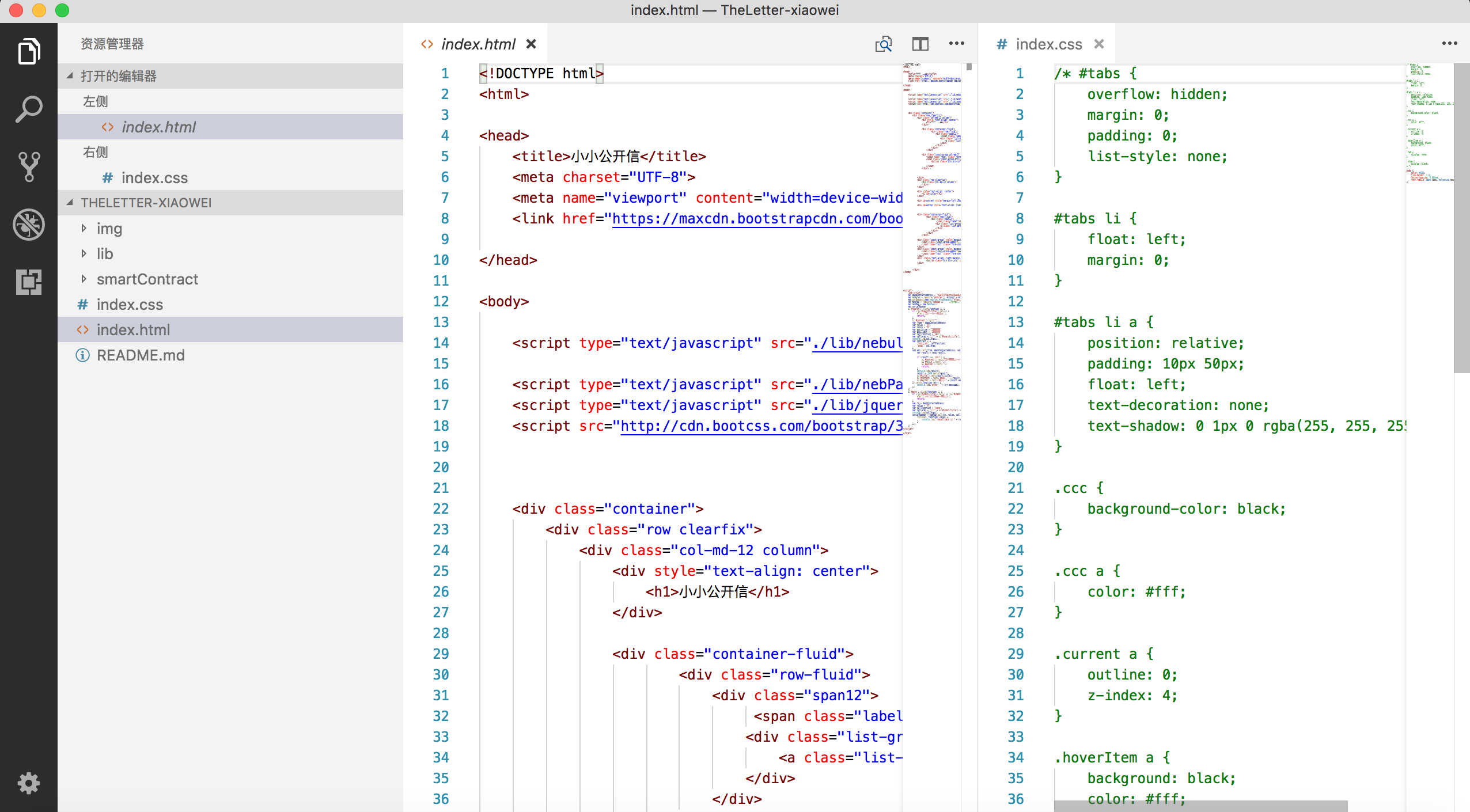Open right editor group's more actions menu
The width and height of the screenshot is (1470, 812).
[x=1449, y=44]
